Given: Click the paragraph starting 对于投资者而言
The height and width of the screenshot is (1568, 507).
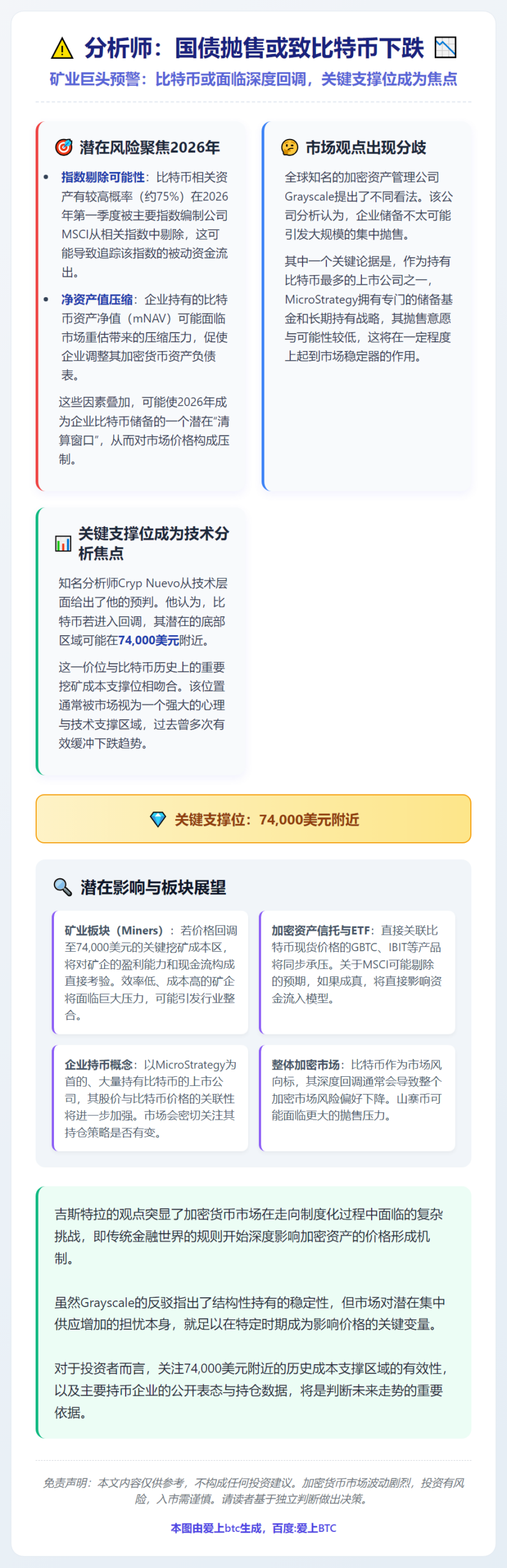Looking at the screenshot, I should 251,1390.
